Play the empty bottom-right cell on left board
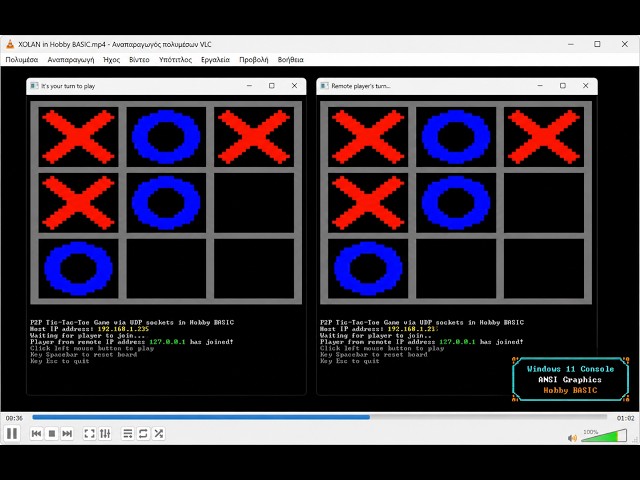The height and width of the screenshot is (480, 640). point(254,269)
